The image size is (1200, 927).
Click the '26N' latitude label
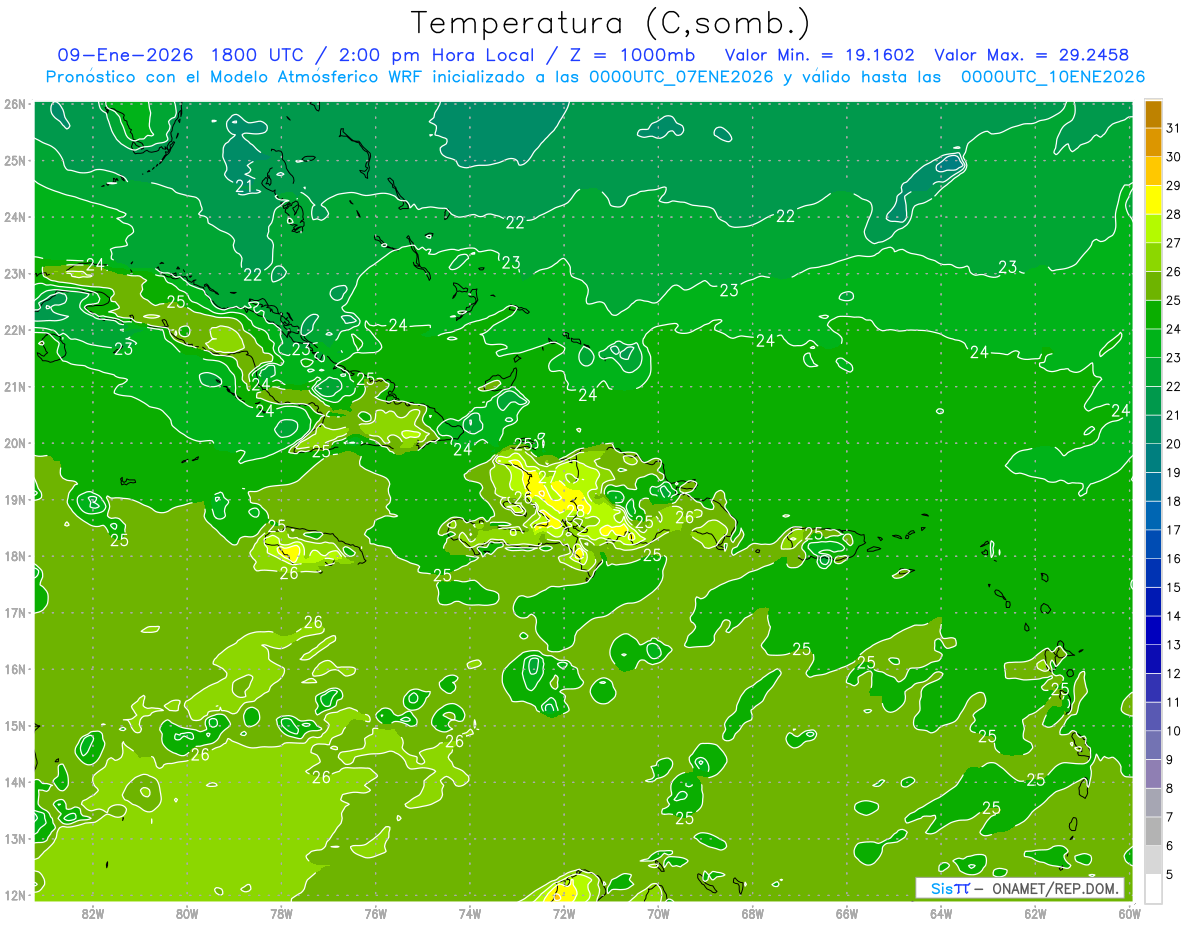click(x=15, y=104)
